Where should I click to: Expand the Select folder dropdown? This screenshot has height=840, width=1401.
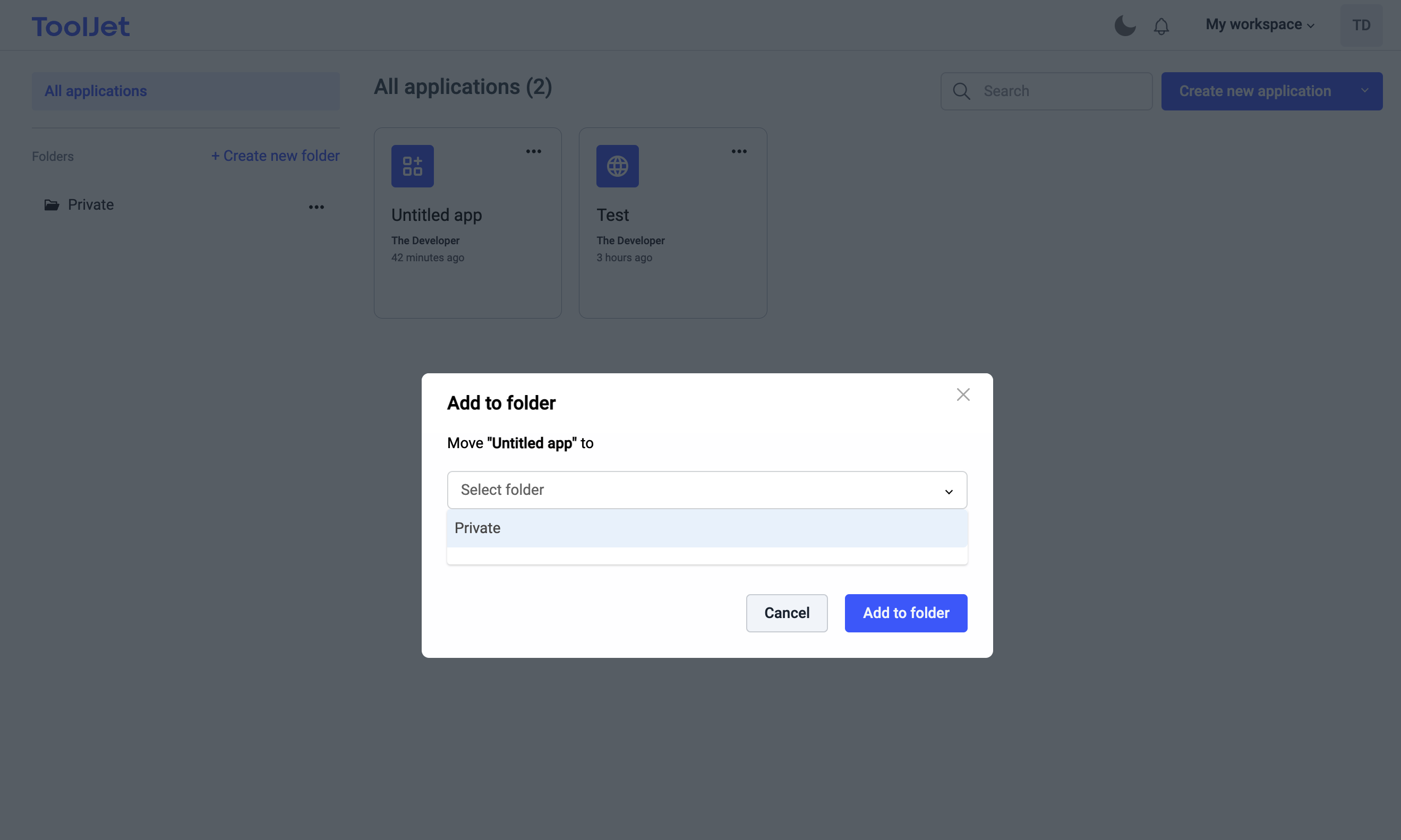[x=706, y=490]
